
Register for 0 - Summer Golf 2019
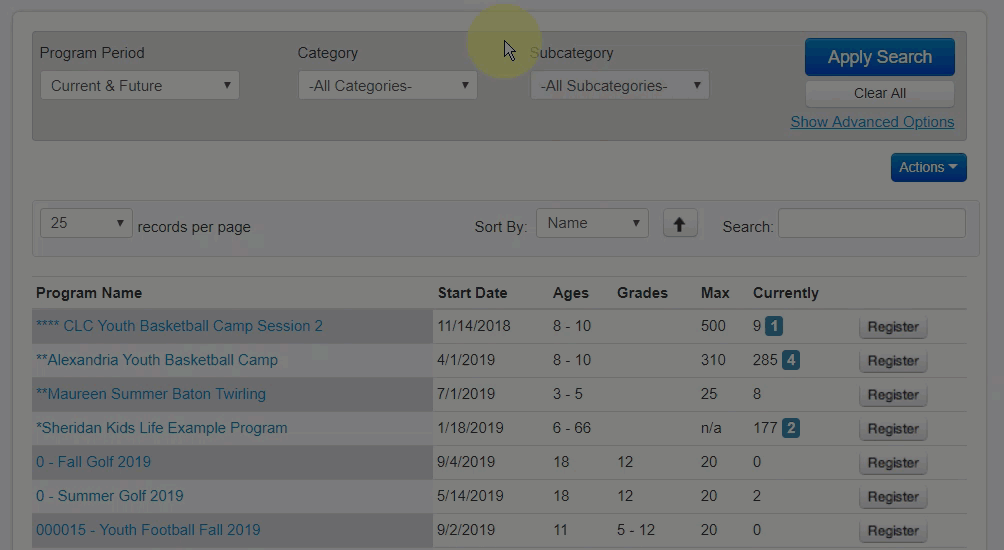[892, 497]
